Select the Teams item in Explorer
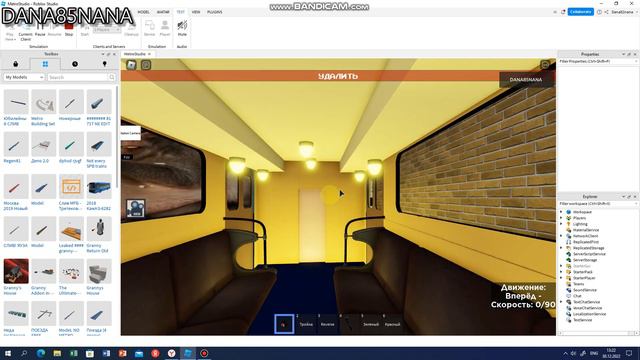 click(x=578, y=284)
